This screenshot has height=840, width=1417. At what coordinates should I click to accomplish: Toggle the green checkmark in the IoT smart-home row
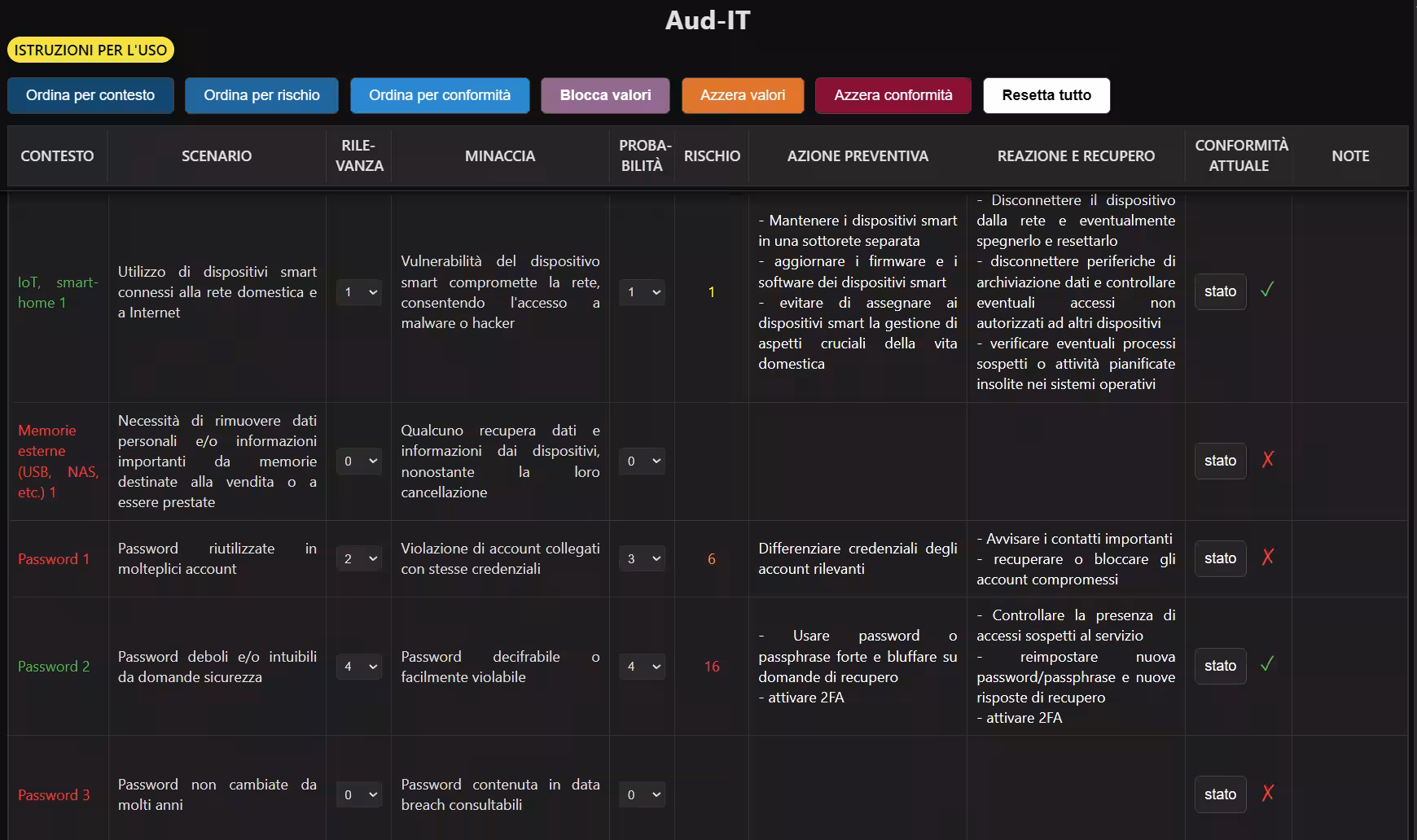(x=1267, y=291)
